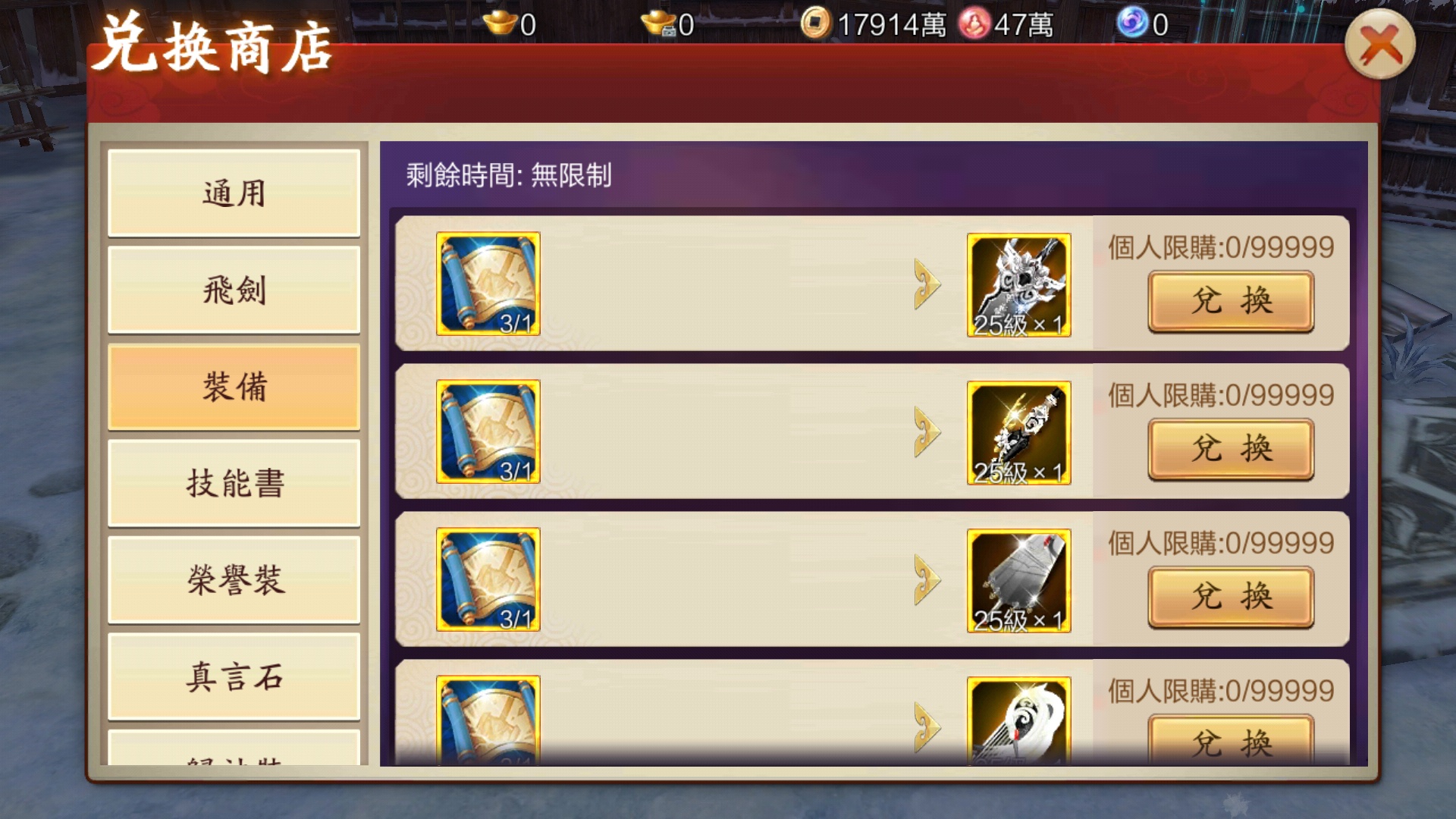Switch to the 真言石 tab
Screen dimensions: 1456x819
click(234, 676)
